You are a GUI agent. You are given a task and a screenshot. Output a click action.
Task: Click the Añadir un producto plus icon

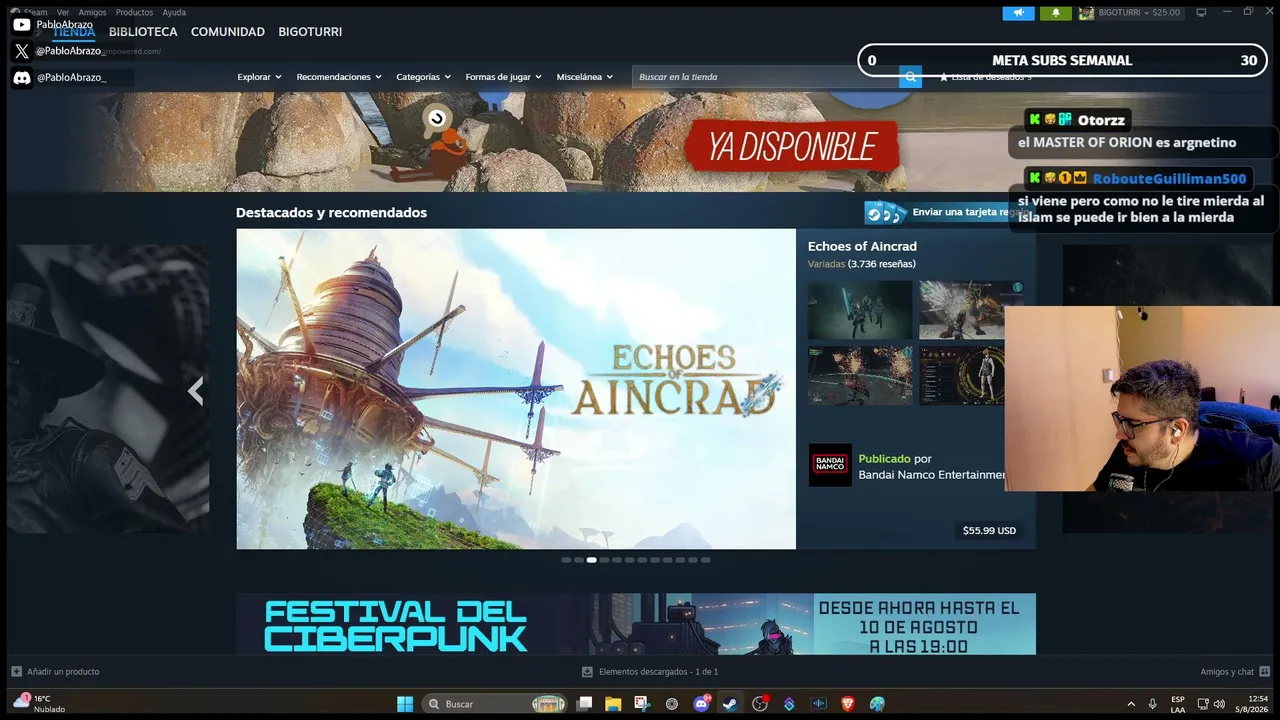(x=16, y=672)
